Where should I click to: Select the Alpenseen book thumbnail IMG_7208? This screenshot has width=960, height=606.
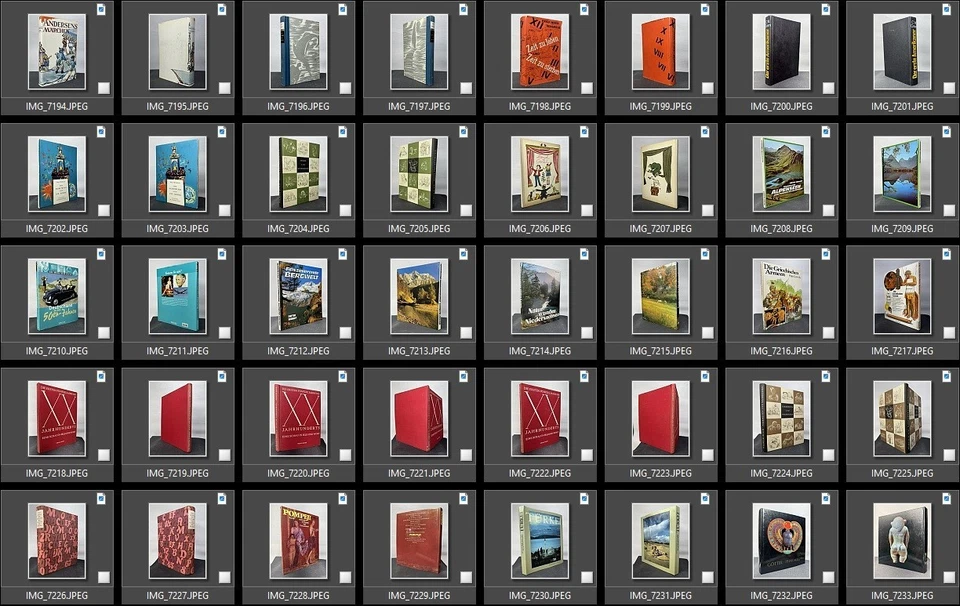point(781,174)
